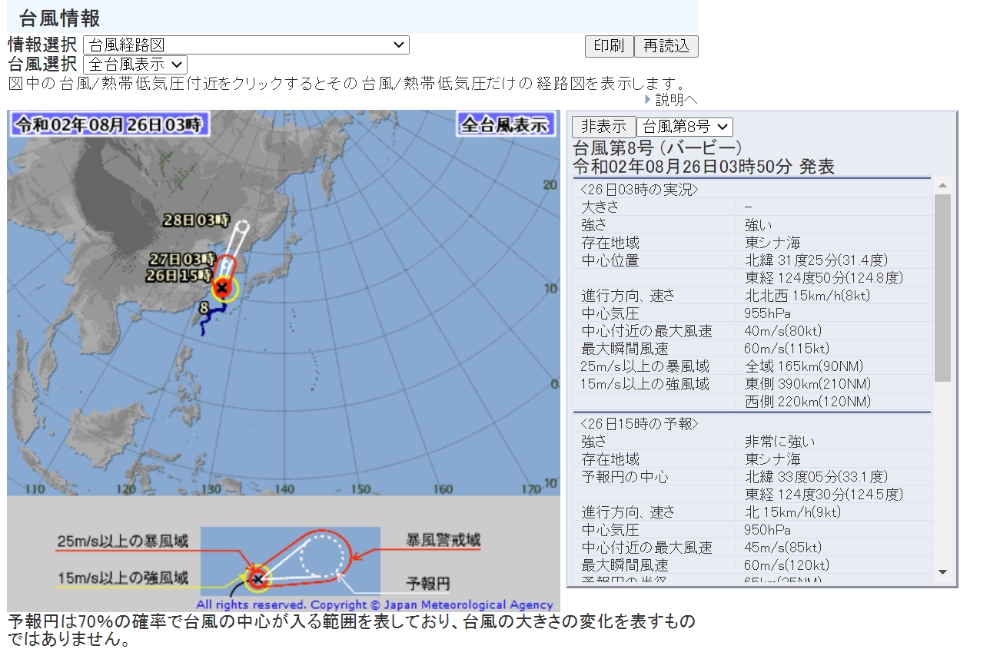Click the 暴風警戒域 legend label

tap(443, 540)
